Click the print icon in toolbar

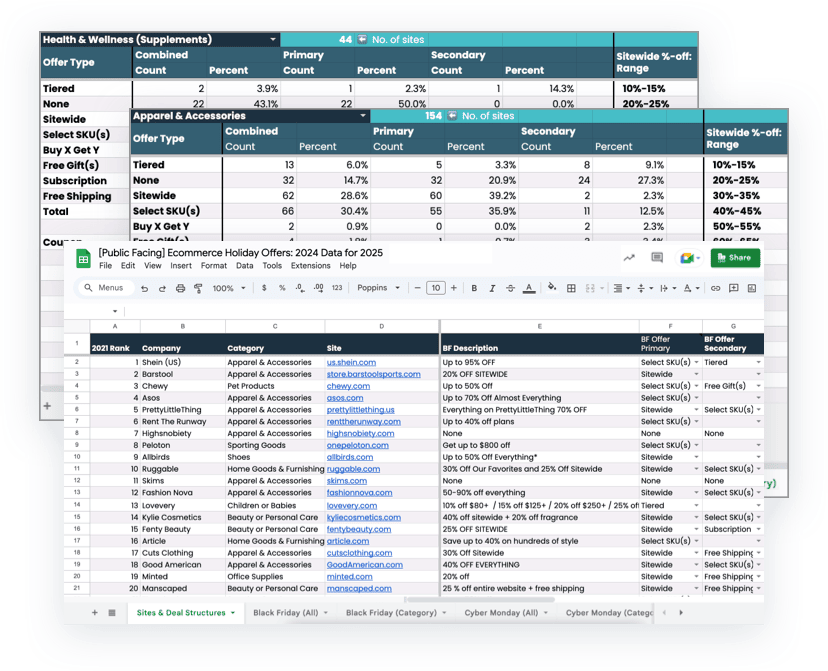pos(180,288)
